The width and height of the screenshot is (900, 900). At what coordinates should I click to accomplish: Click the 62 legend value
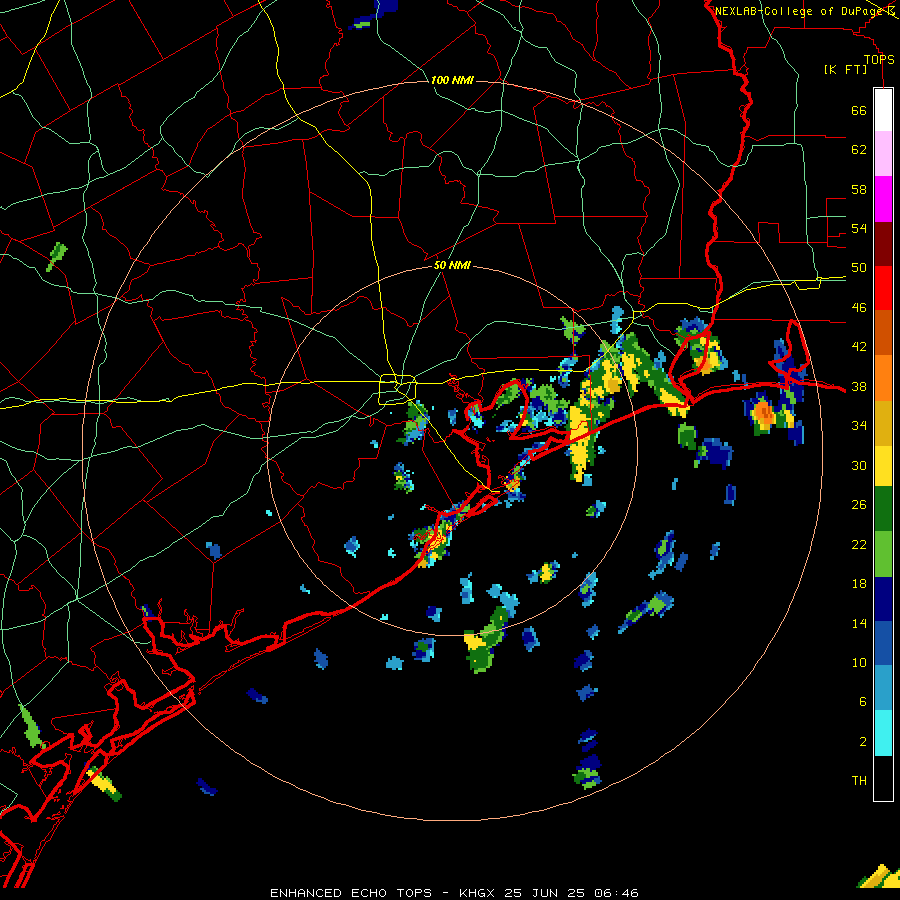pyautogui.click(x=859, y=150)
